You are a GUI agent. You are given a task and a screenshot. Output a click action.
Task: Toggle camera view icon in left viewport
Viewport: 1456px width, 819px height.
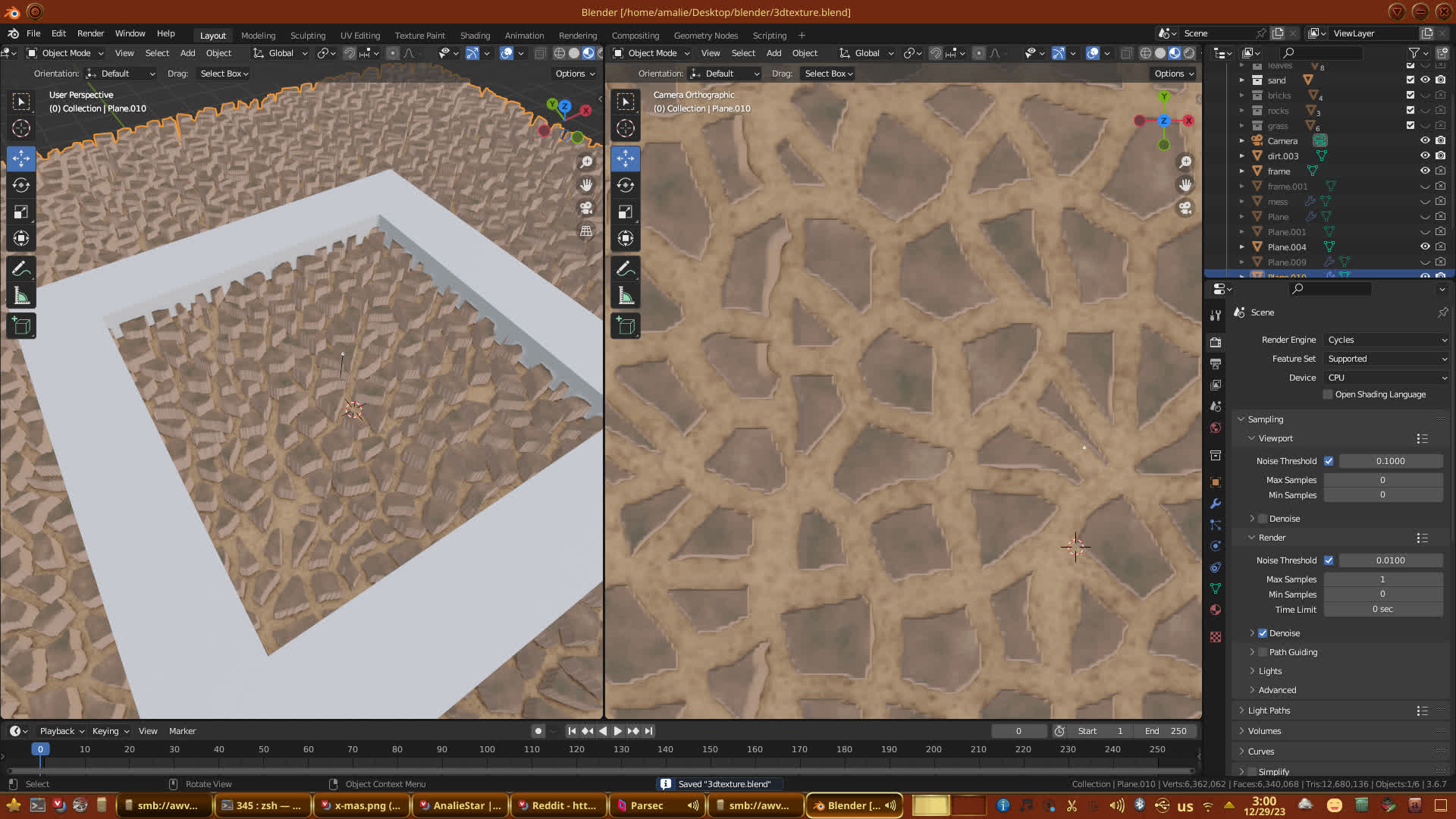(x=586, y=208)
